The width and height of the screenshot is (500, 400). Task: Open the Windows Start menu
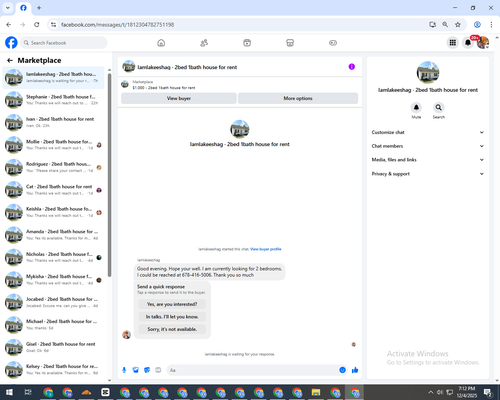point(9,392)
